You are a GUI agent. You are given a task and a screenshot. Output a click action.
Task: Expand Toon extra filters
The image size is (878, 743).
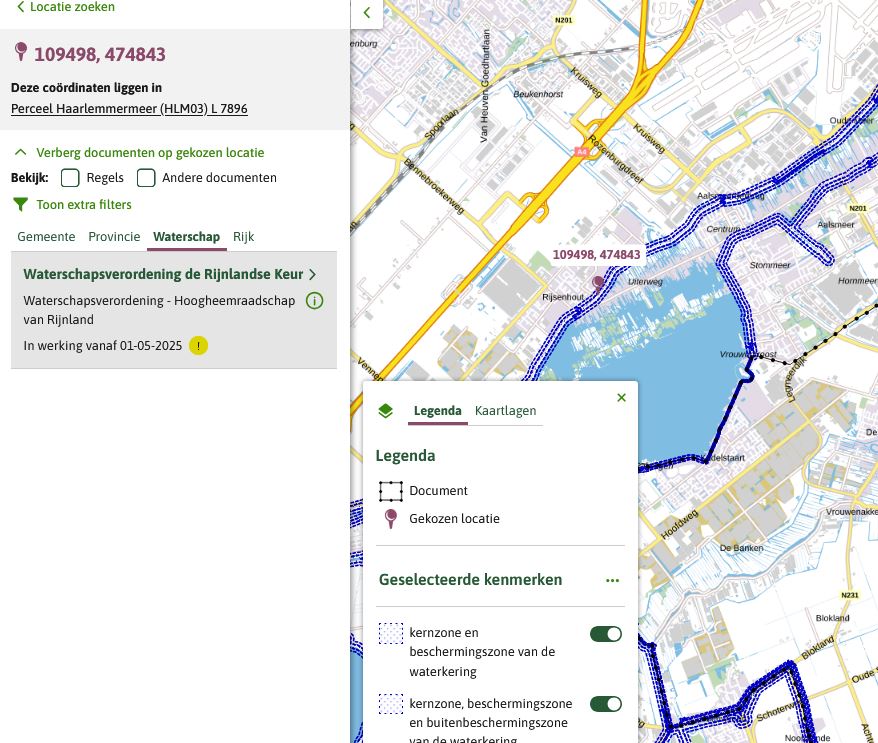point(84,205)
